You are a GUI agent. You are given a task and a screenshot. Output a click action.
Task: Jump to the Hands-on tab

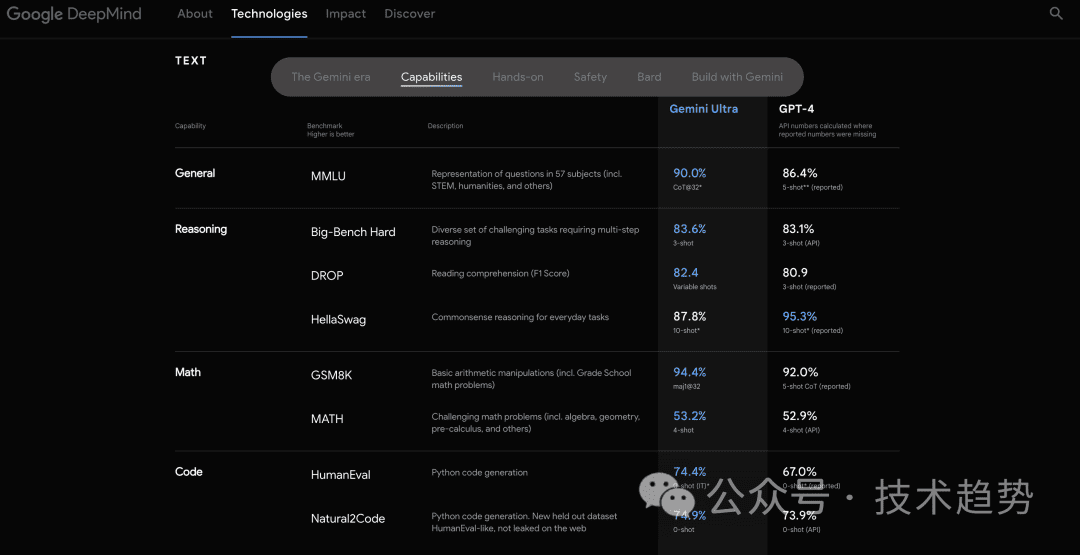(518, 76)
